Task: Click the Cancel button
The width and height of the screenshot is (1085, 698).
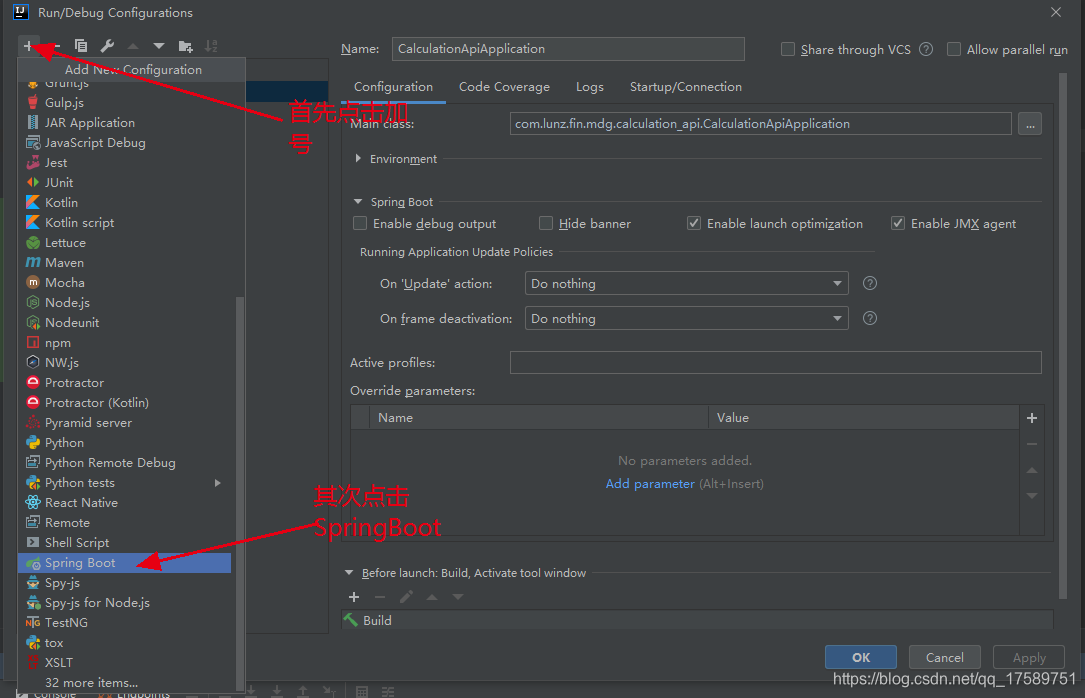Action: click(945, 657)
